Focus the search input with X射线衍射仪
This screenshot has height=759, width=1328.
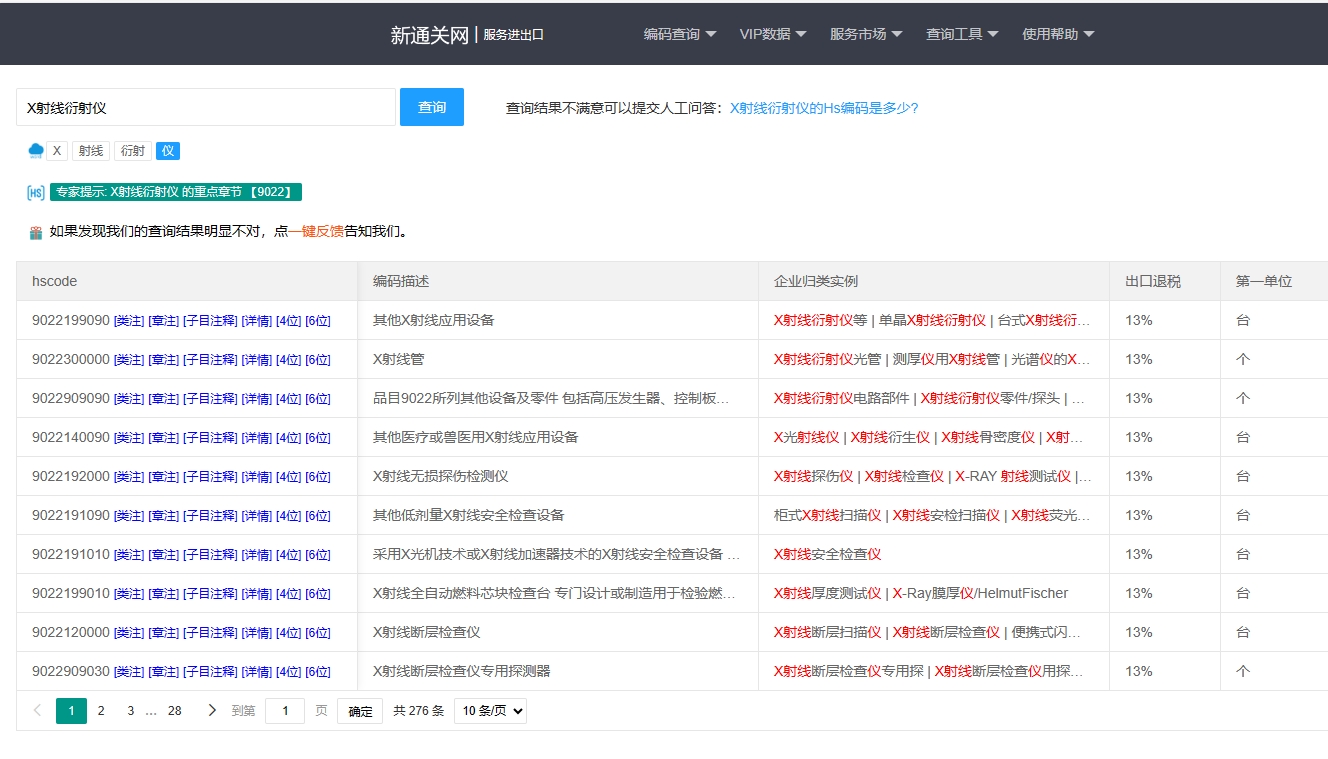206,107
